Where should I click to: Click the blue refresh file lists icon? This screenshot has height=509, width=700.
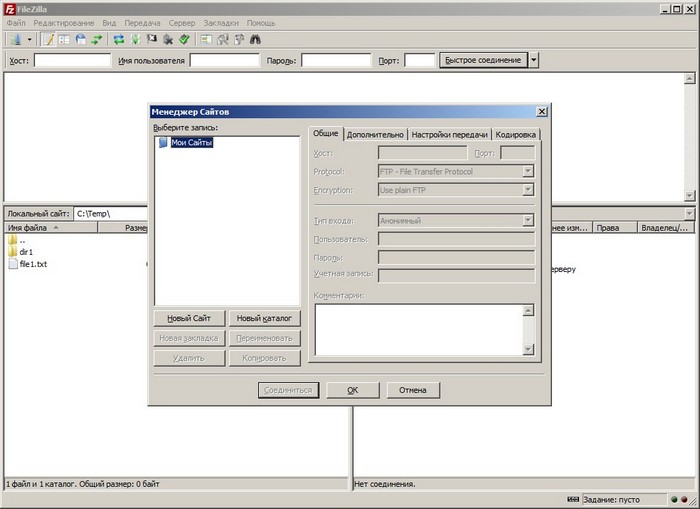tap(119, 40)
